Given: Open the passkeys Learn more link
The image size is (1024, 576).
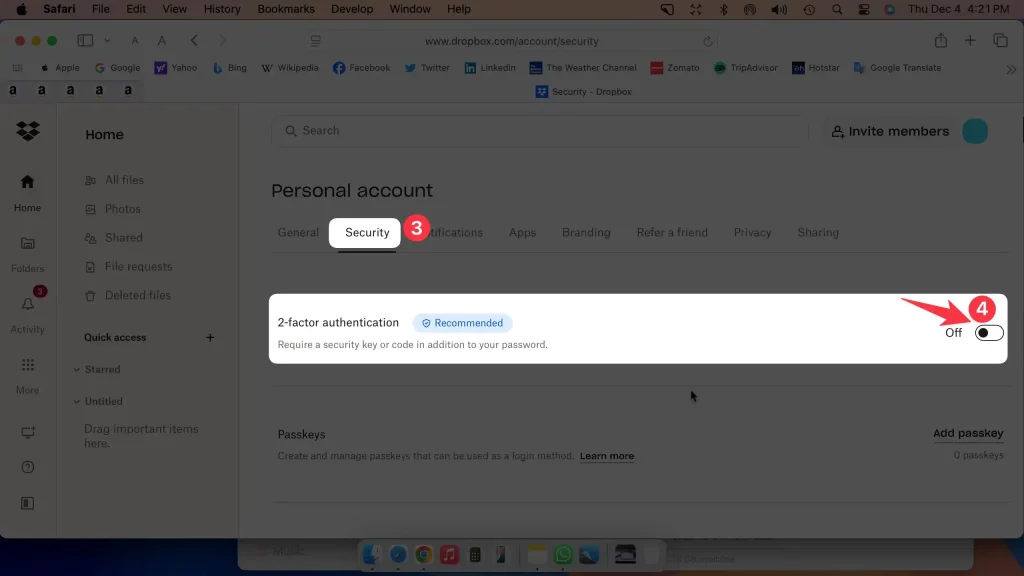Looking at the screenshot, I should pyautogui.click(x=607, y=456).
